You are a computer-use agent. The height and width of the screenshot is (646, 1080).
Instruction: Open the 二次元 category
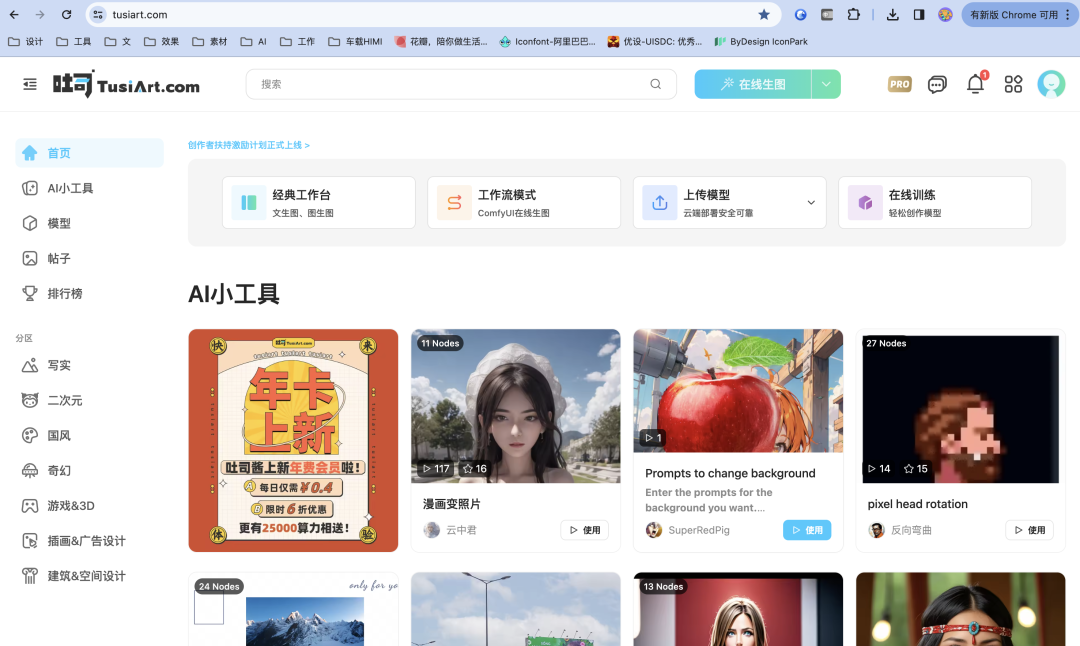click(x=65, y=400)
